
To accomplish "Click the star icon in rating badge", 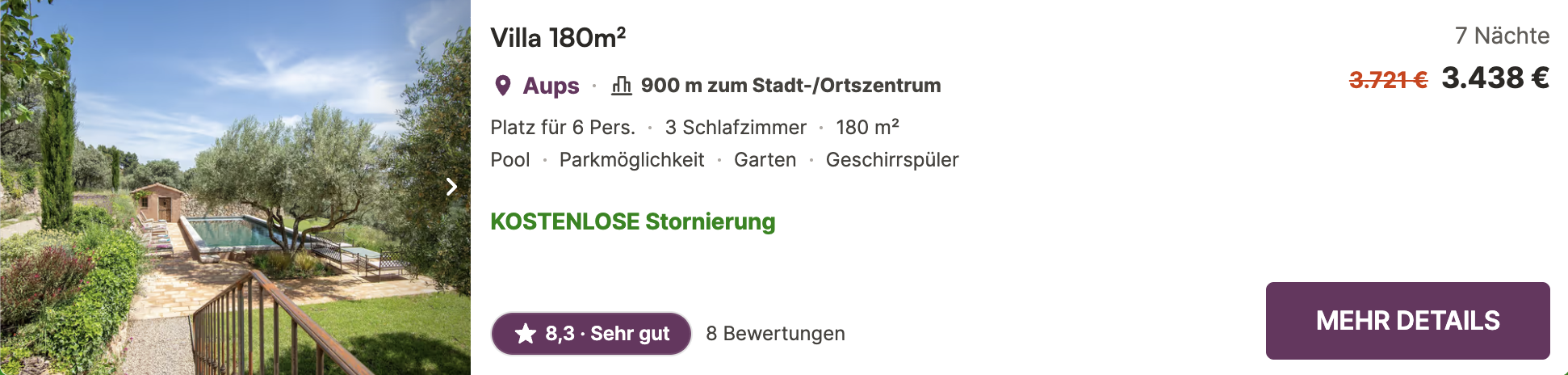I will [526, 333].
